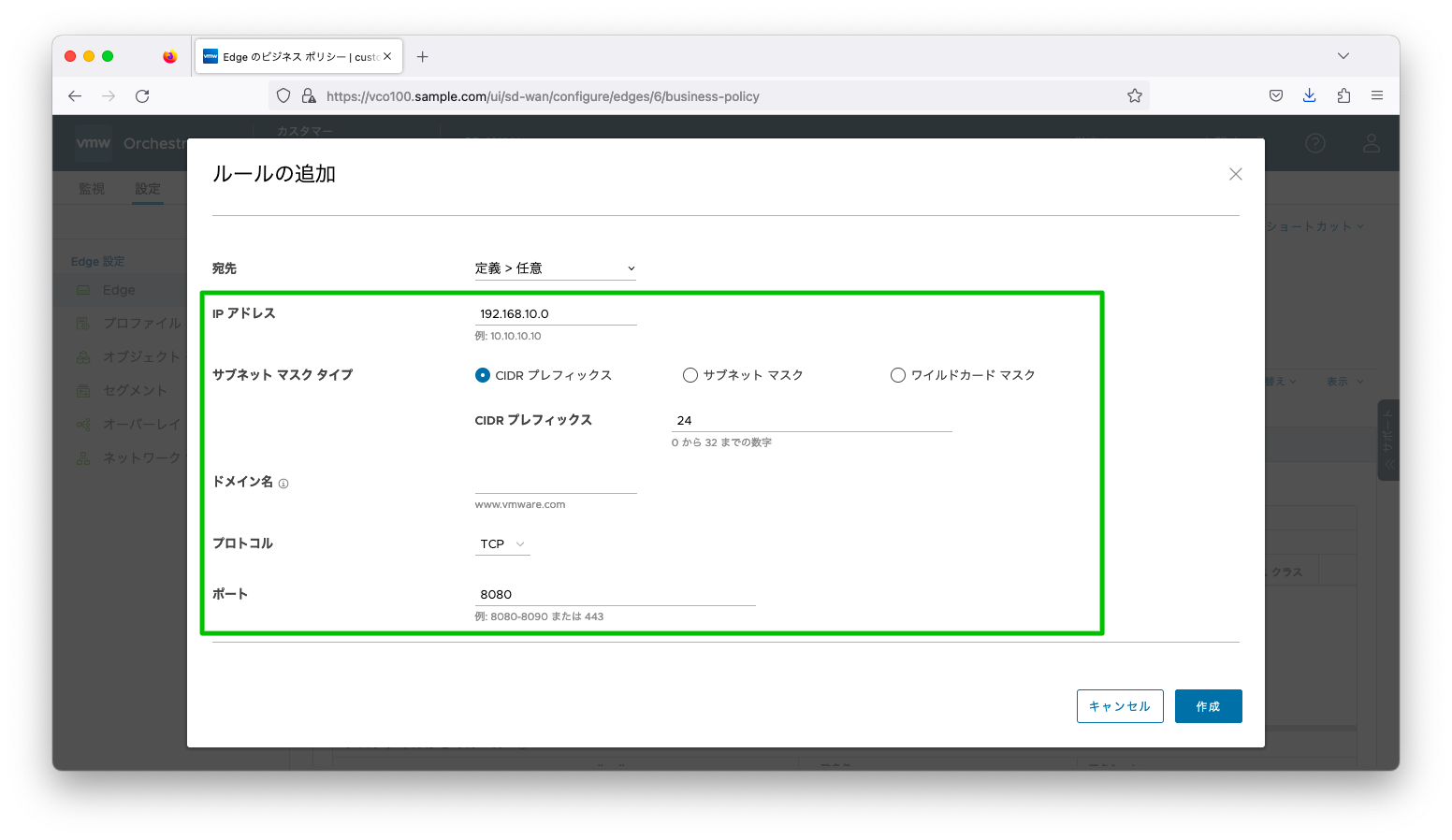Image resolution: width=1452 pixels, height=840 pixels.
Task: Choose the ワイルドカード マスク radio option
Action: (898, 375)
